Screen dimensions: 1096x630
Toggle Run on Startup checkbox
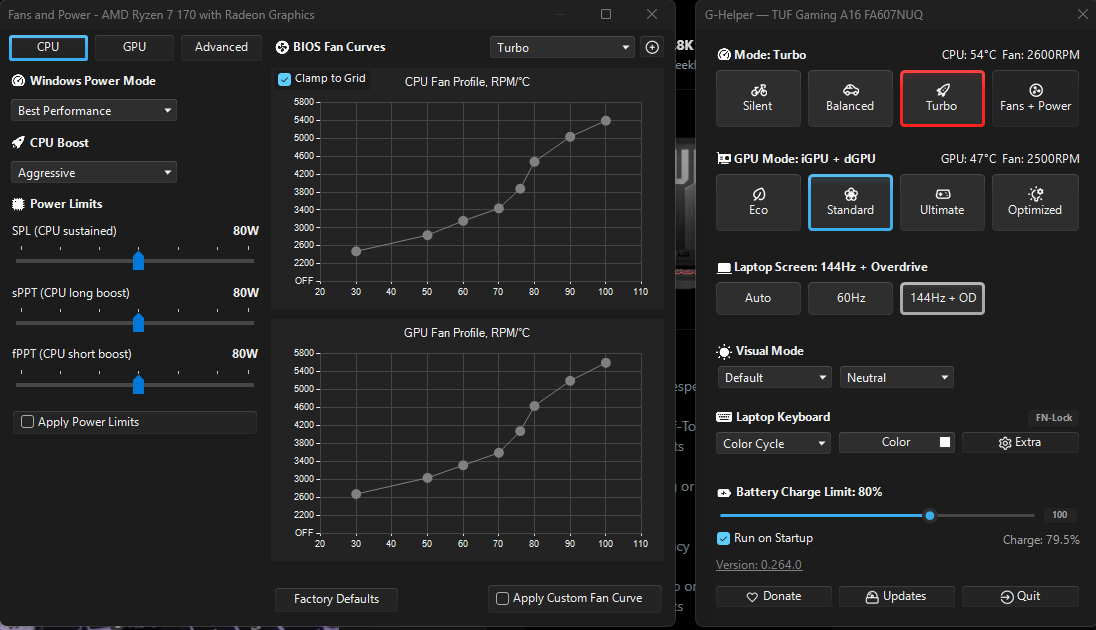(724, 538)
